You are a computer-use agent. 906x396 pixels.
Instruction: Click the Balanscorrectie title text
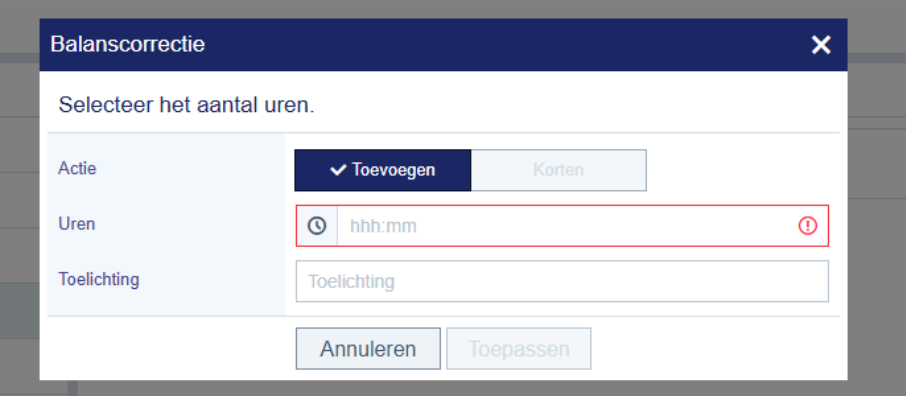click(128, 44)
